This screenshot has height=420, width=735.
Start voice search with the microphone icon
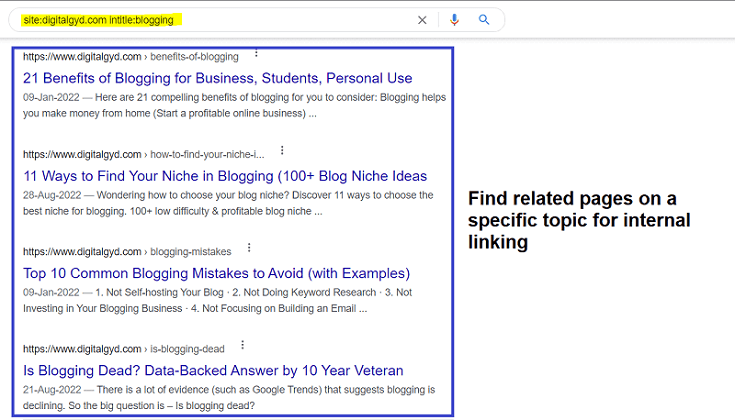tap(454, 20)
